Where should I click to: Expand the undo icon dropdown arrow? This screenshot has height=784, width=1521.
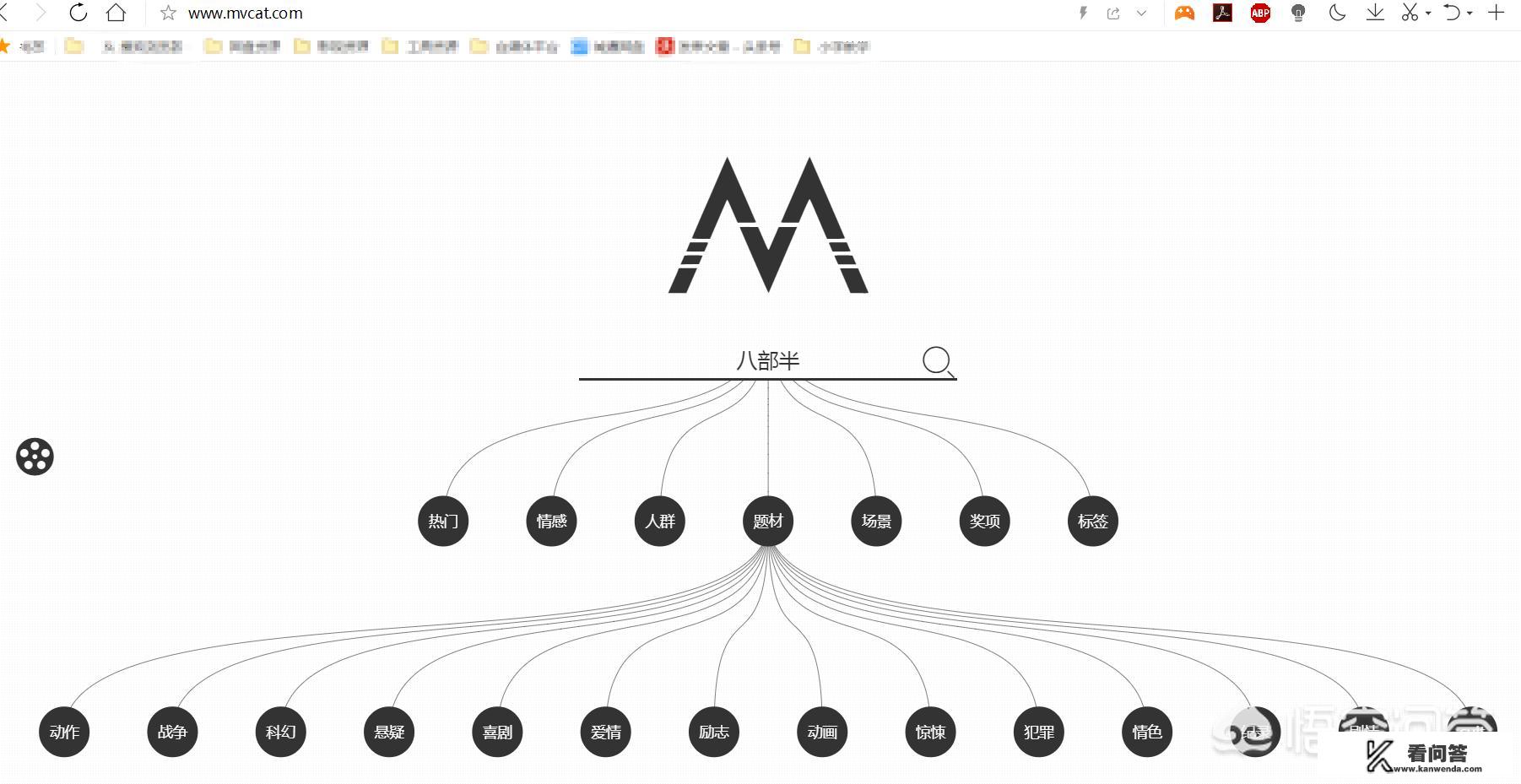(x=1470, y=14)
